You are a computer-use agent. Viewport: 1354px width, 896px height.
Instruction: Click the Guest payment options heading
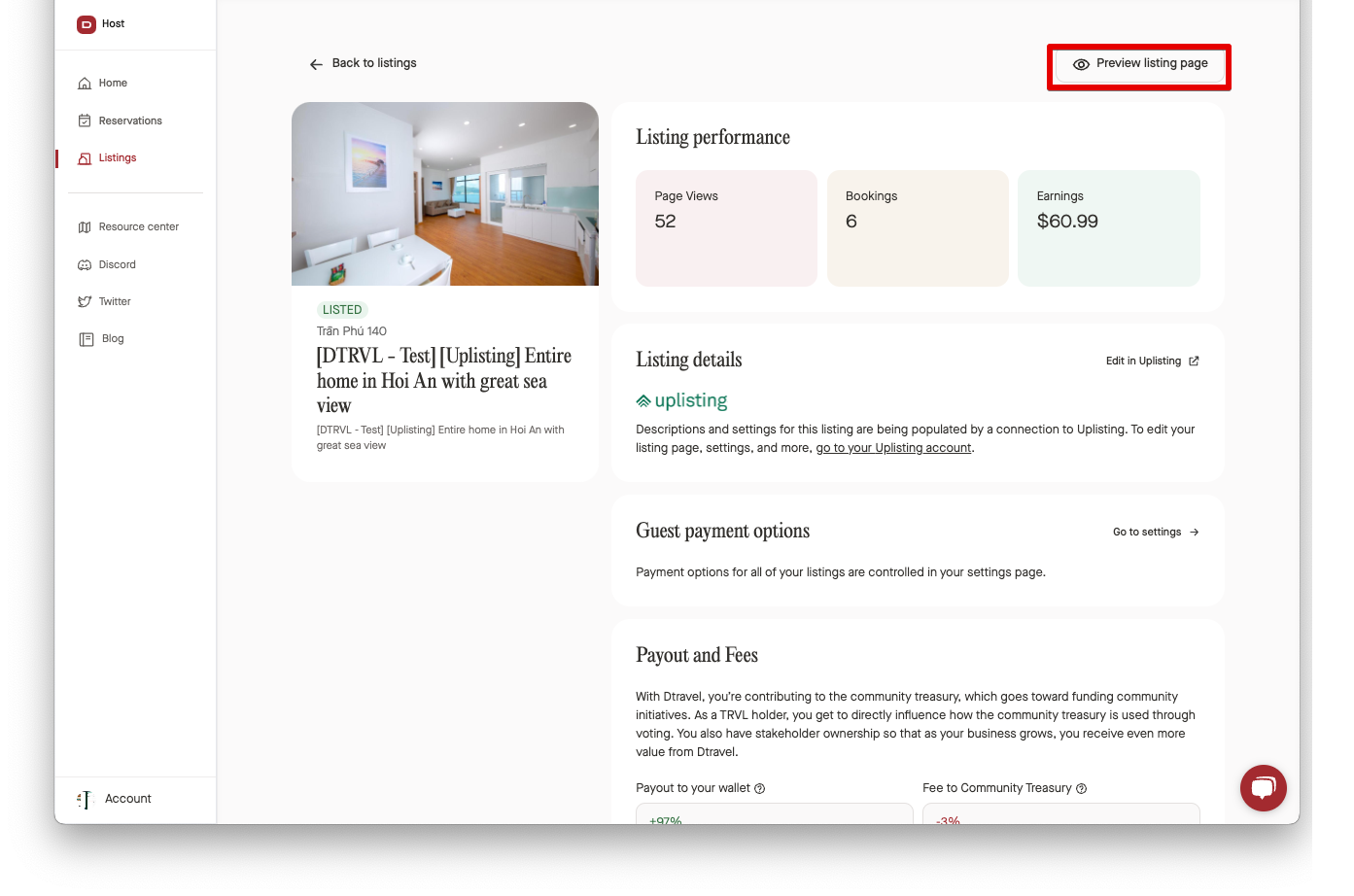pyautogui.click(x=722, y=531)
